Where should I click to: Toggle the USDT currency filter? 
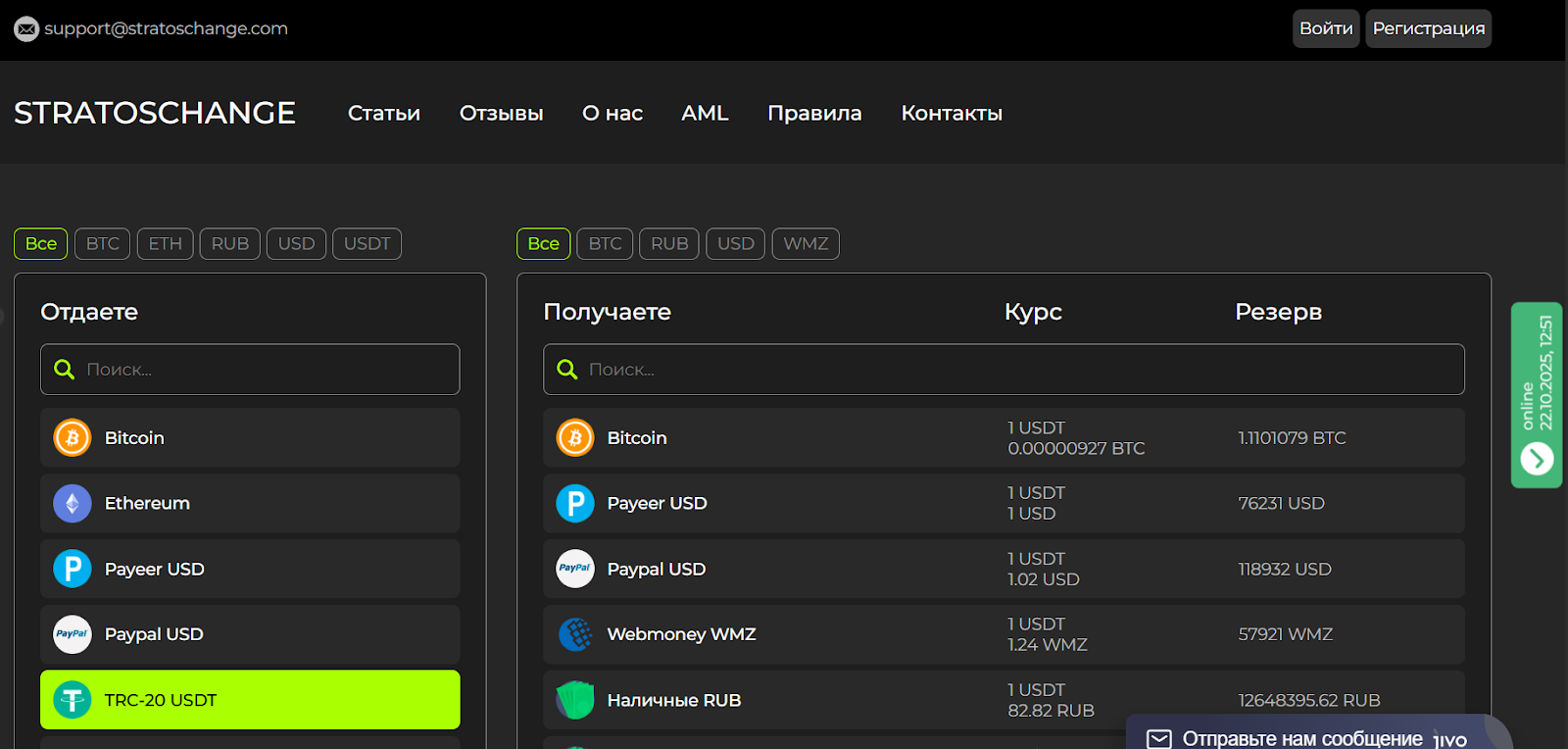click(x=367, y=244)
